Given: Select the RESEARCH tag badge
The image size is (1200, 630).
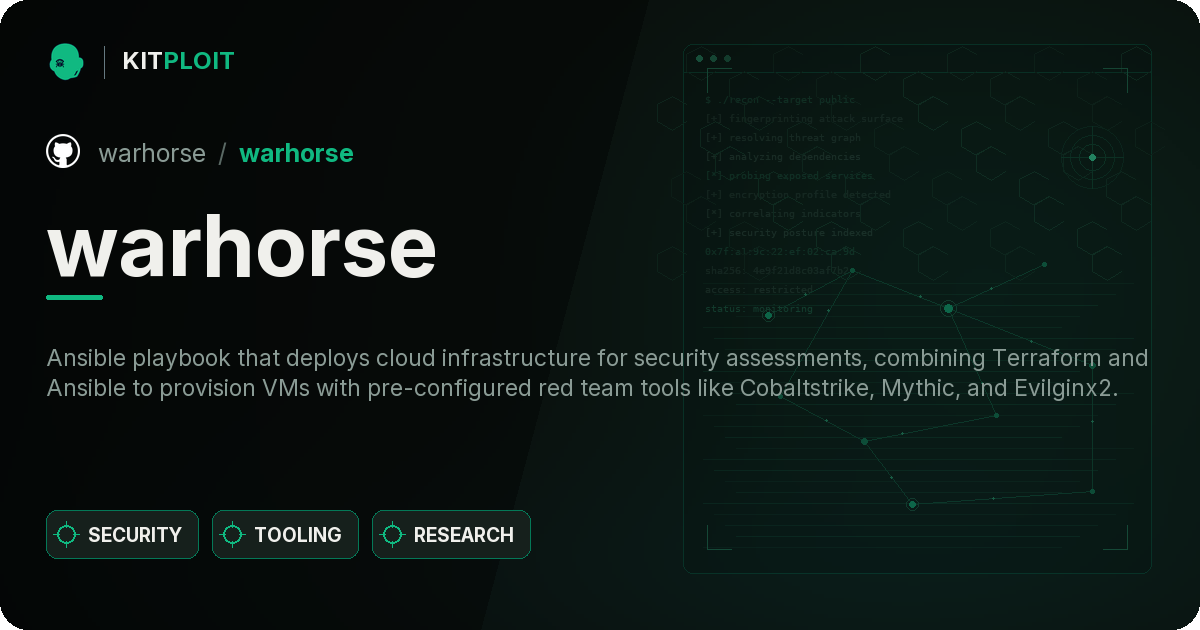Looking at the screenshot, I should (x=451, y=535).
